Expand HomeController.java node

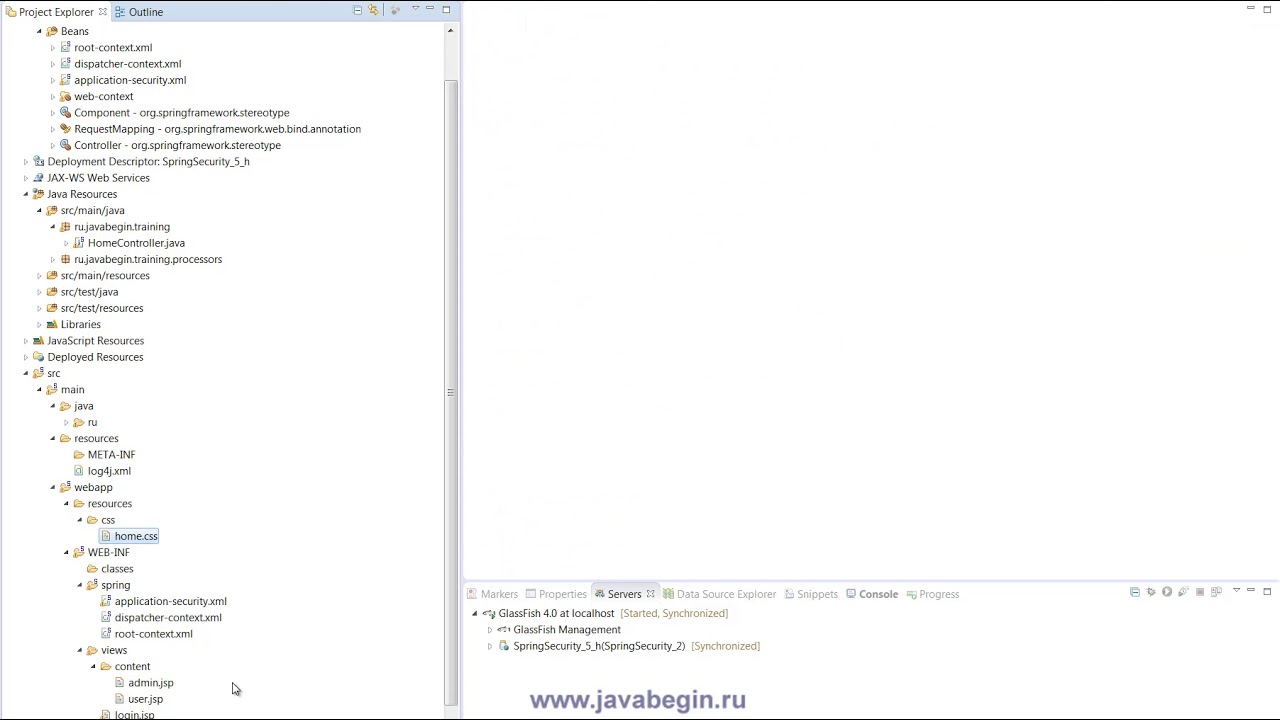pos(66,243)
